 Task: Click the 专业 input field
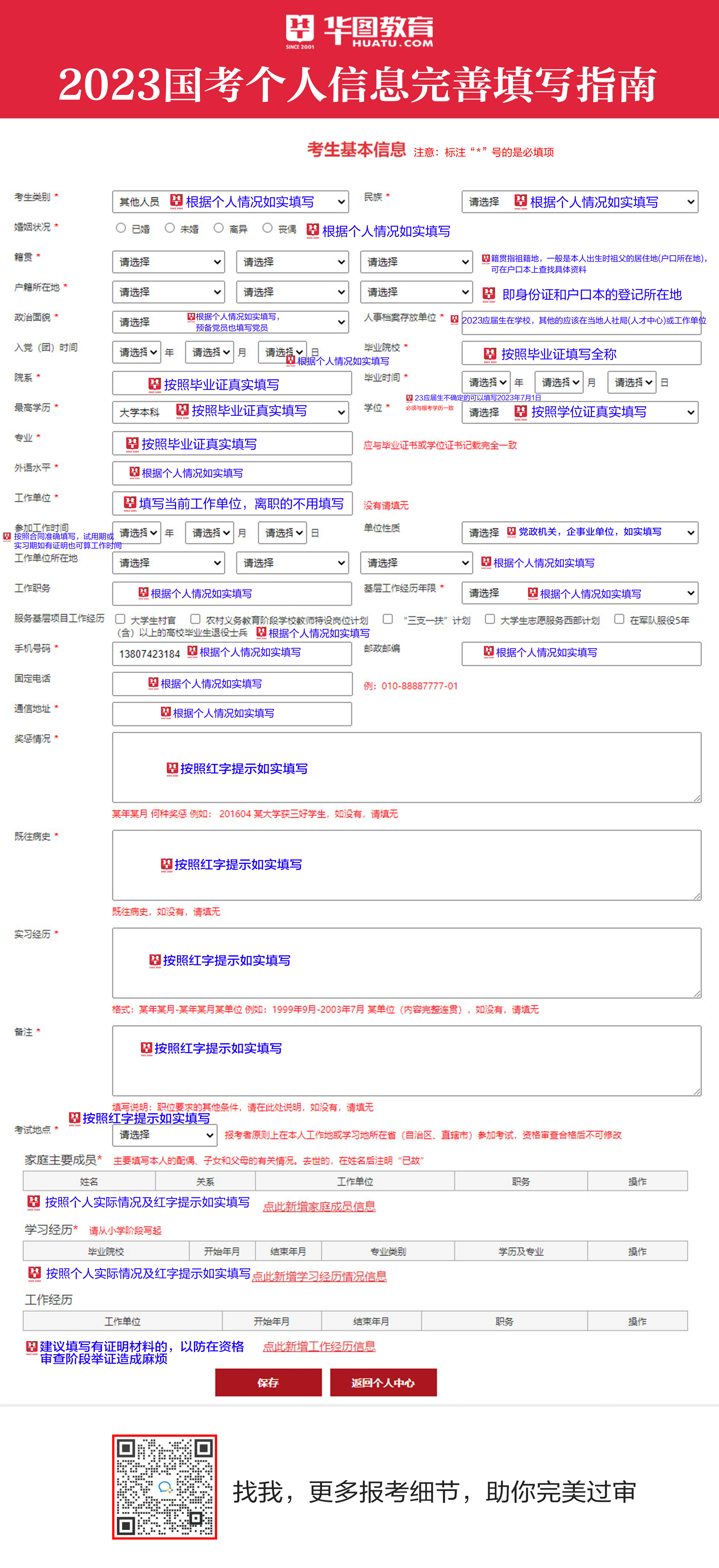pyautogui.click(x=232, y=443)
